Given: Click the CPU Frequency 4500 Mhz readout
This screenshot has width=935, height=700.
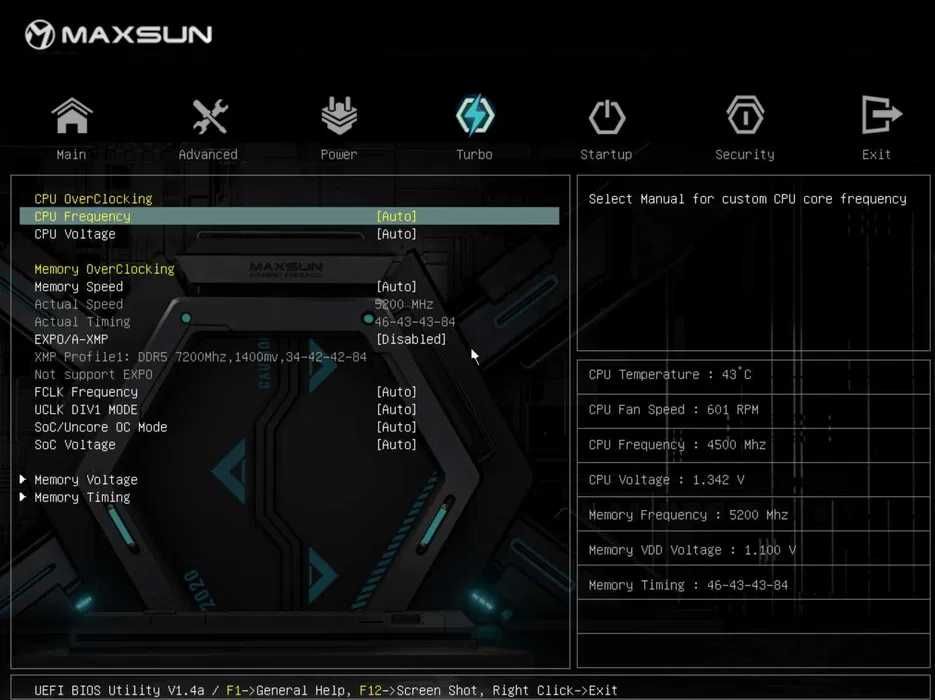Looking at the screenshot, I should [x=677, y=445].
